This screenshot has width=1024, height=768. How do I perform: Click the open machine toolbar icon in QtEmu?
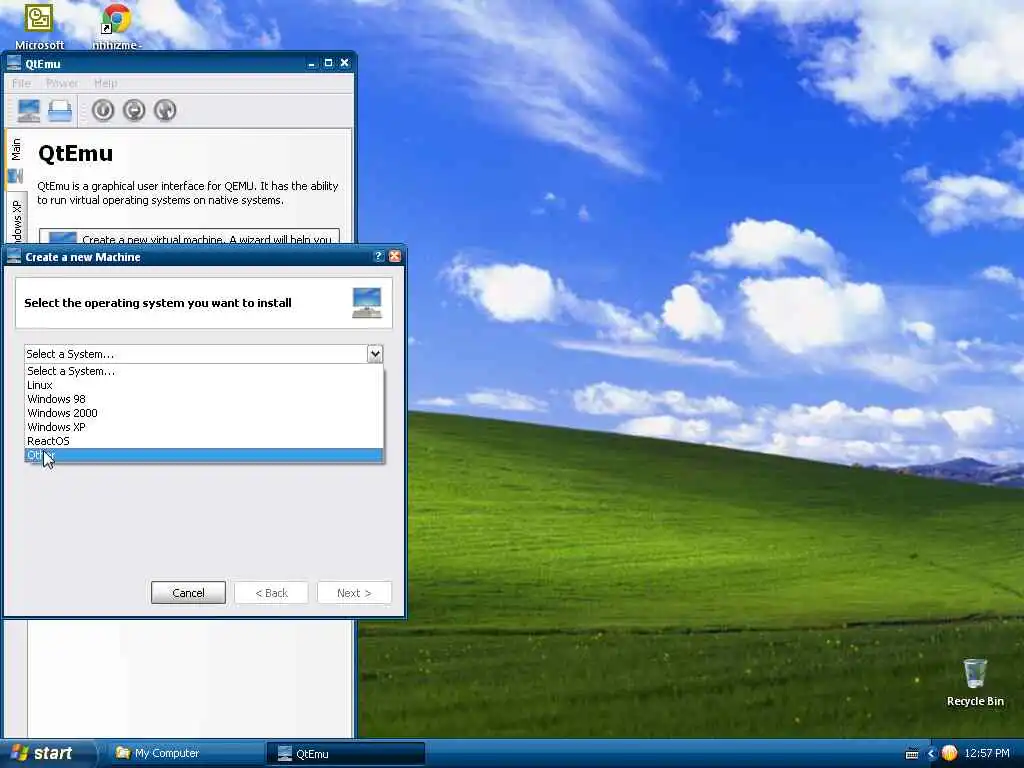(59, 110)
